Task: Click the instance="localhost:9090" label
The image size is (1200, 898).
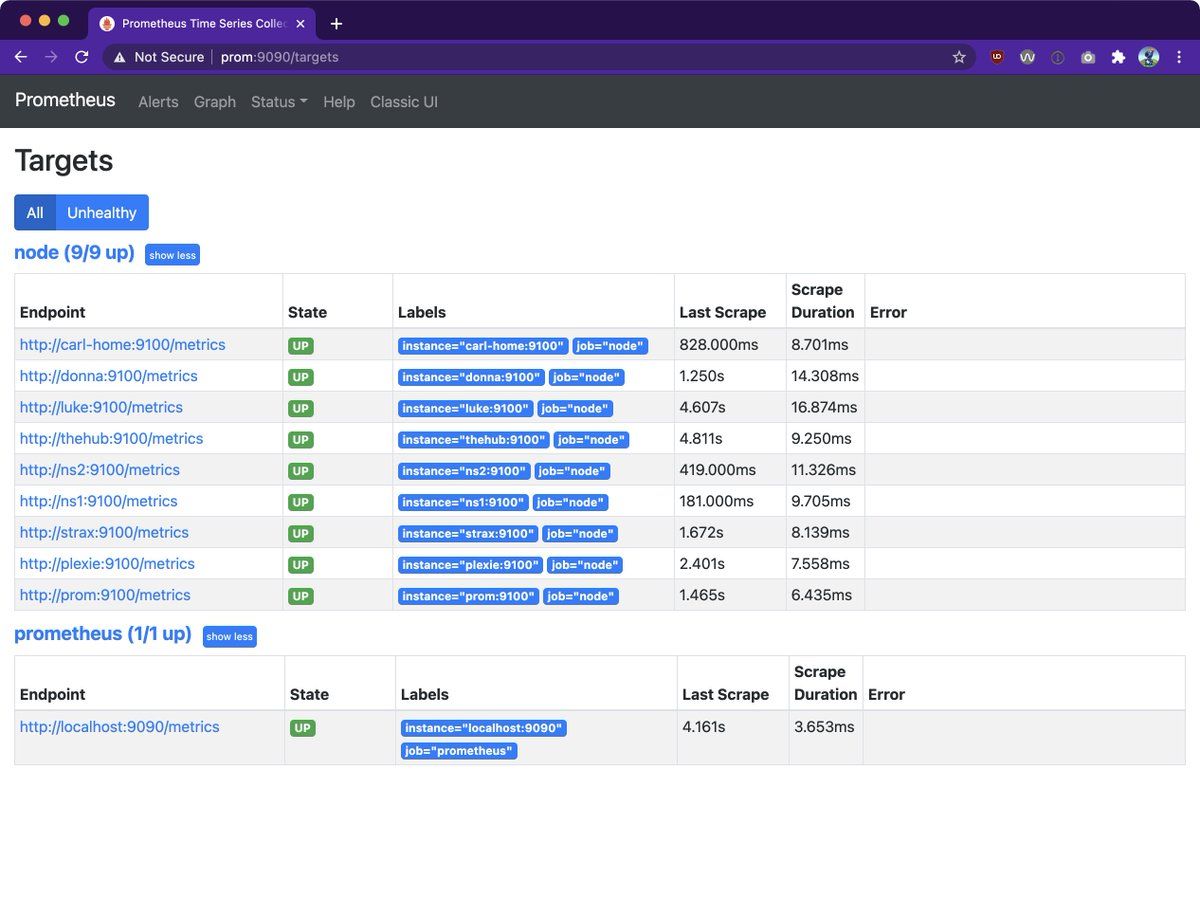Action: pos(484,728)
